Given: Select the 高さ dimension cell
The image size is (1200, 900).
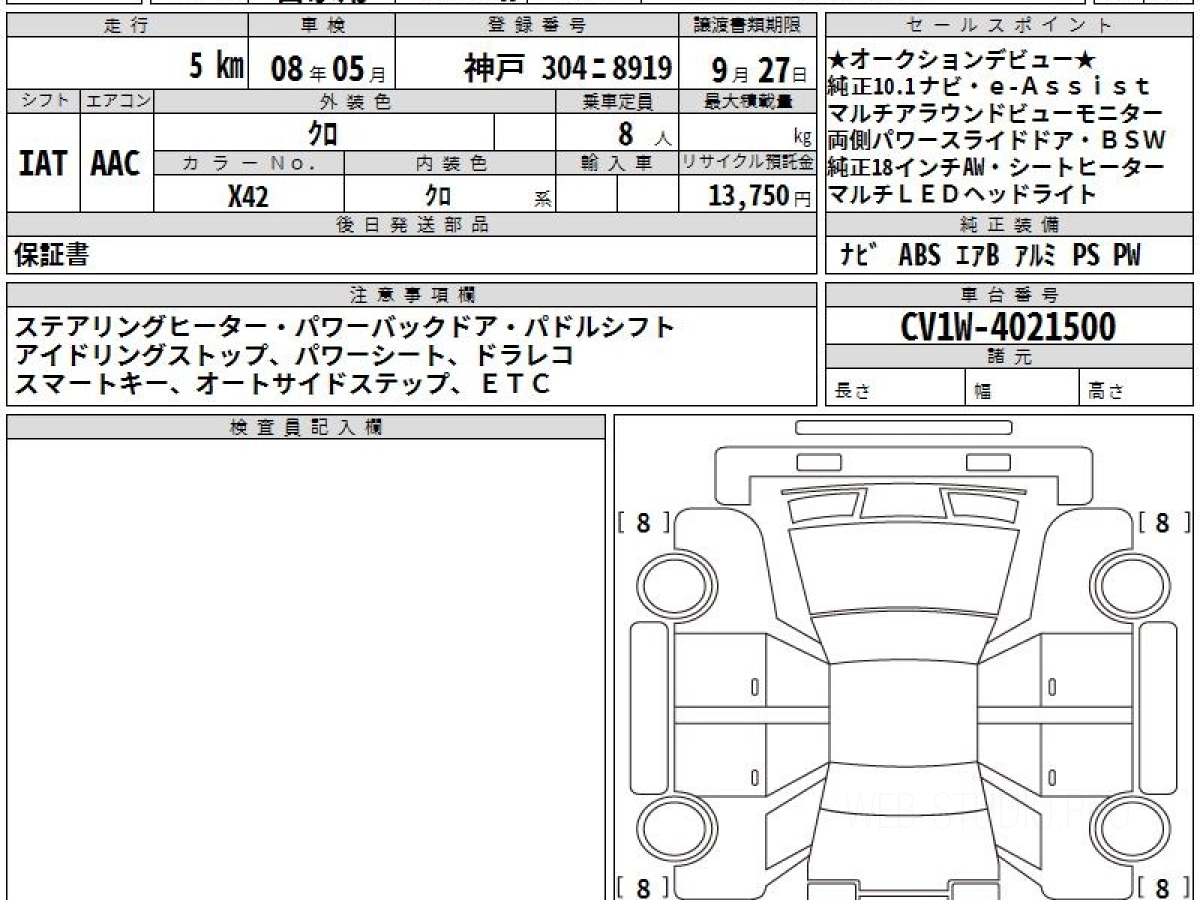Looking at the screenshot, I should (1136, 388).
